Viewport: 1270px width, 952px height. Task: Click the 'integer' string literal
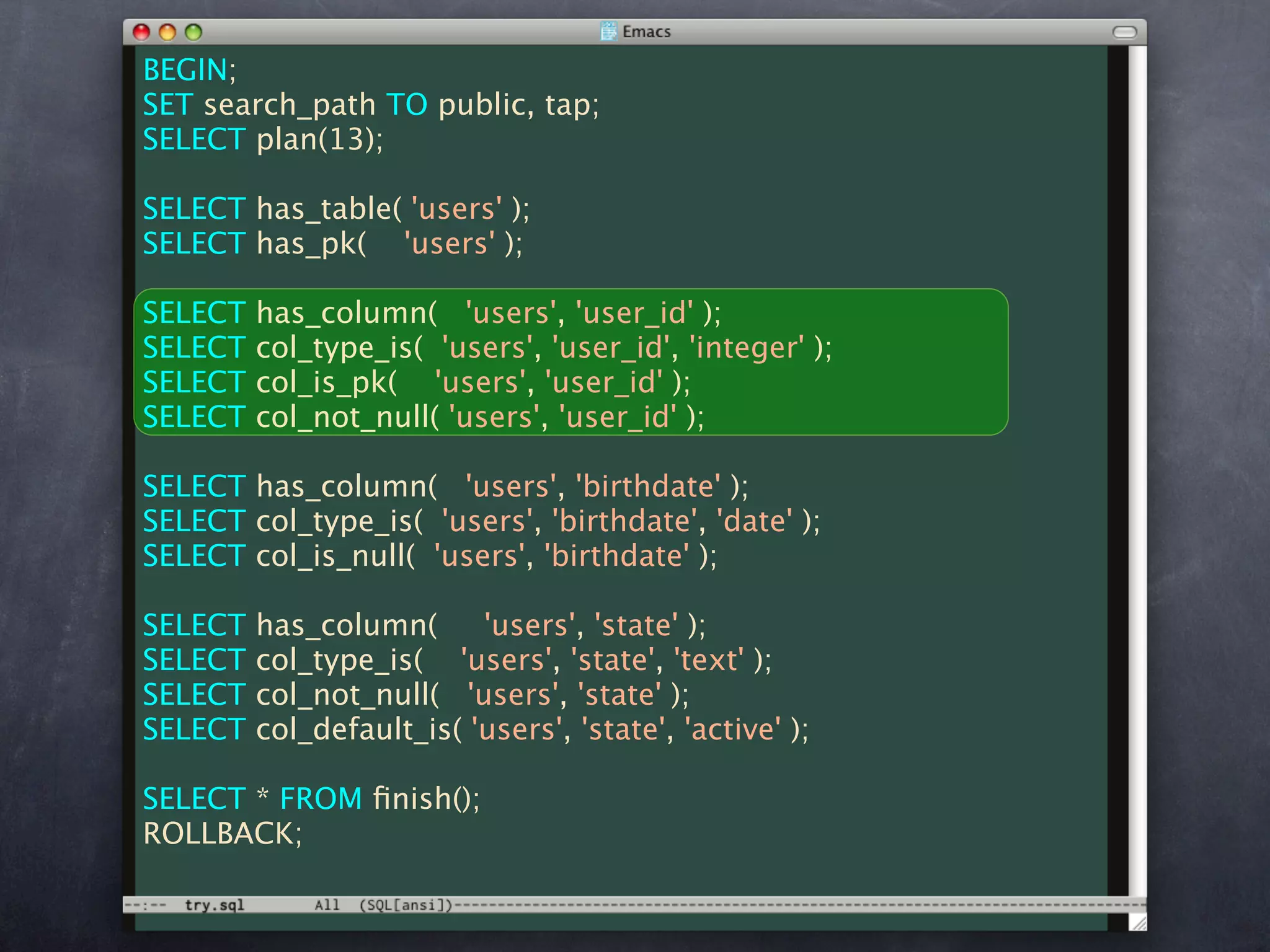coord(747,348)
